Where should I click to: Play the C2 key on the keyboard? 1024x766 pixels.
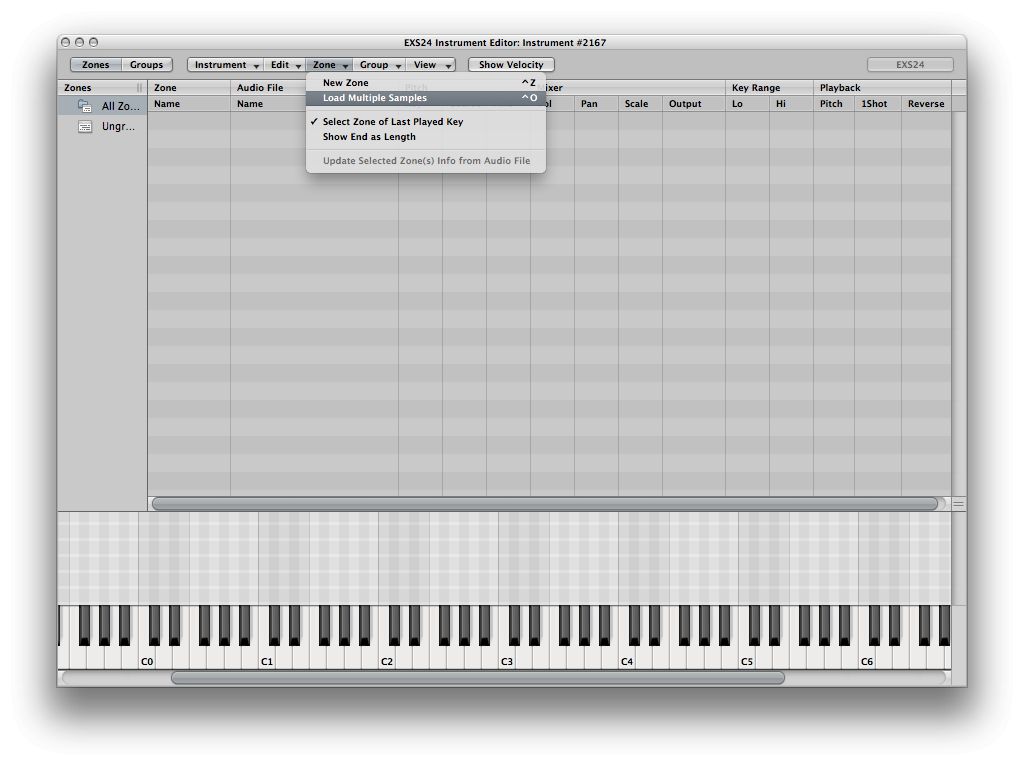(387, 658)
